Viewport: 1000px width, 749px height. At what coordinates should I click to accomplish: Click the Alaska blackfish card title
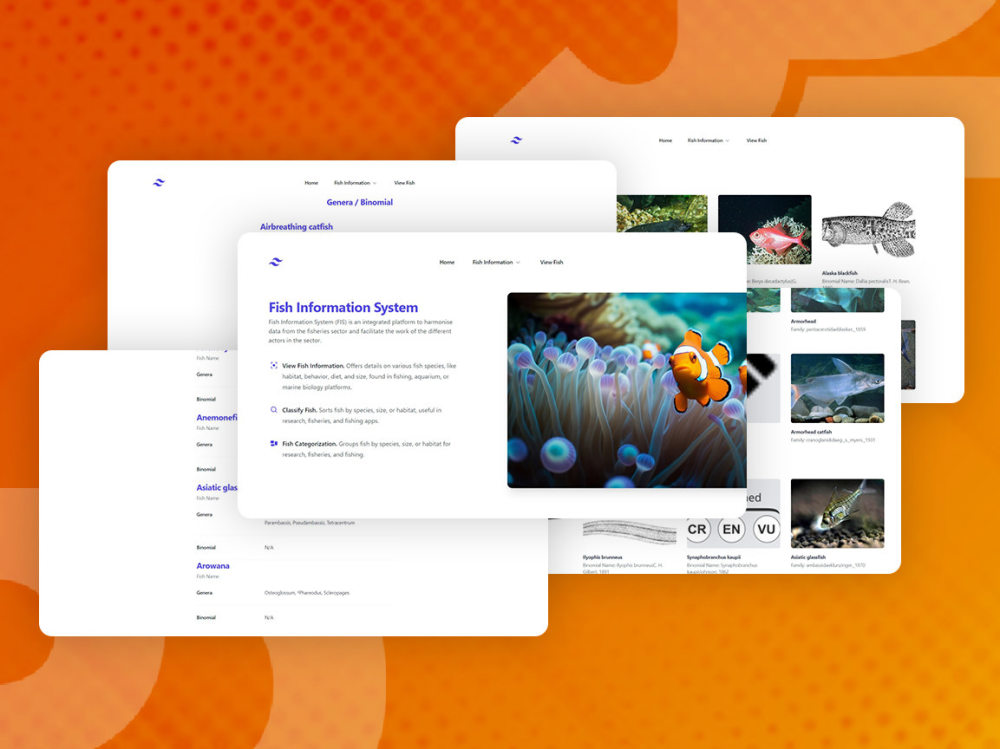coord(839,273)
